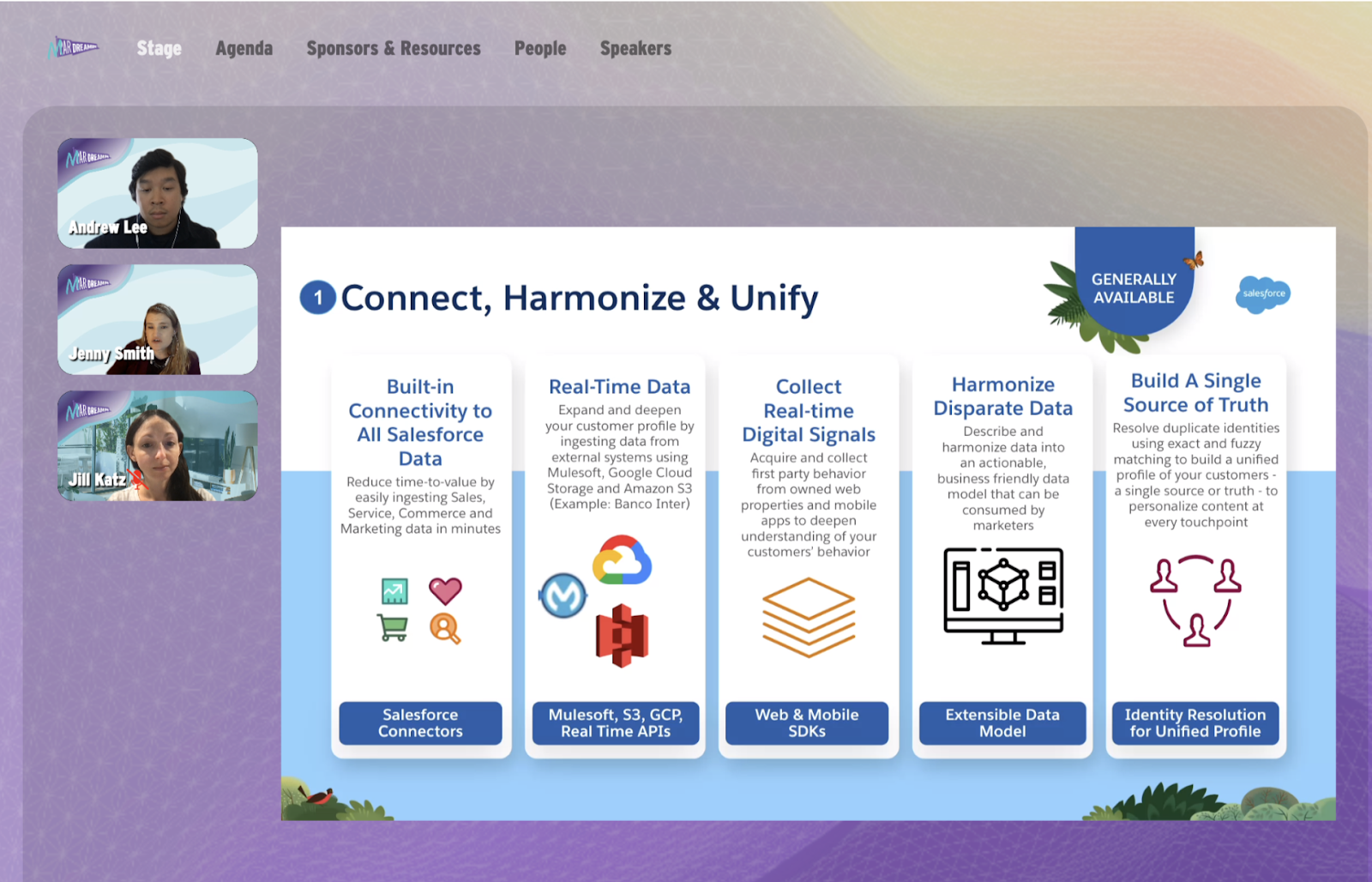This screenshot has width=1372, height=882.
Task: Click the "Harmonize Disparate Data" heading
Action: coord(1003,396)
